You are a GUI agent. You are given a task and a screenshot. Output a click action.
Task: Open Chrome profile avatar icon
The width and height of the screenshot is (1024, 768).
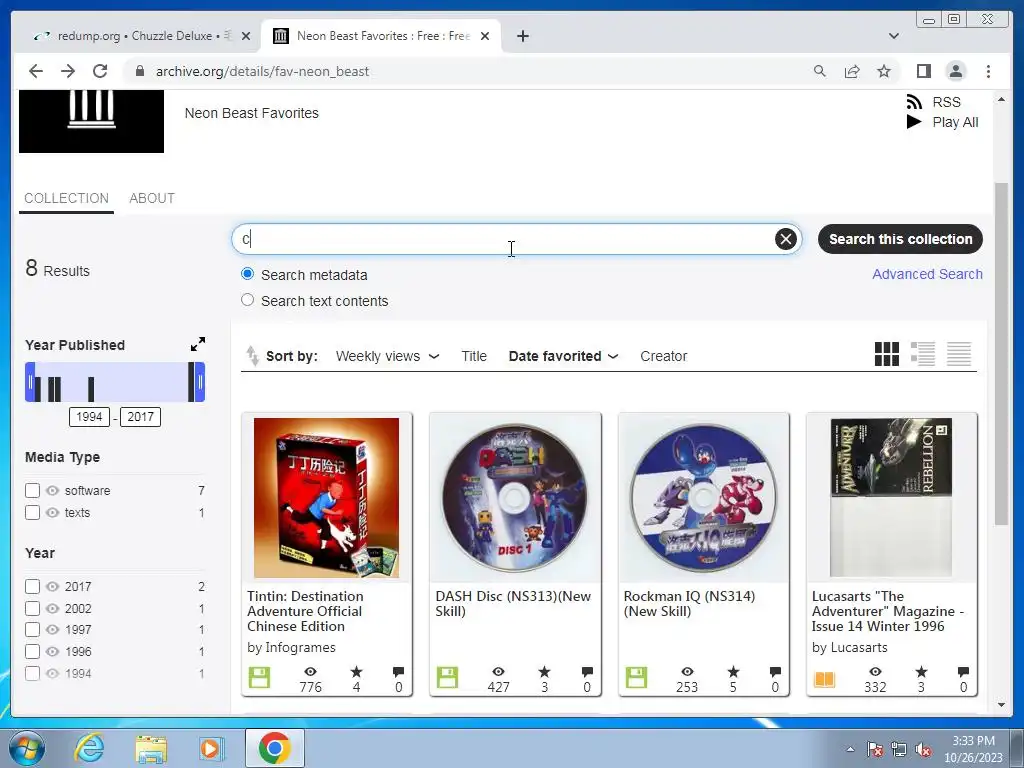coord(955,71)
